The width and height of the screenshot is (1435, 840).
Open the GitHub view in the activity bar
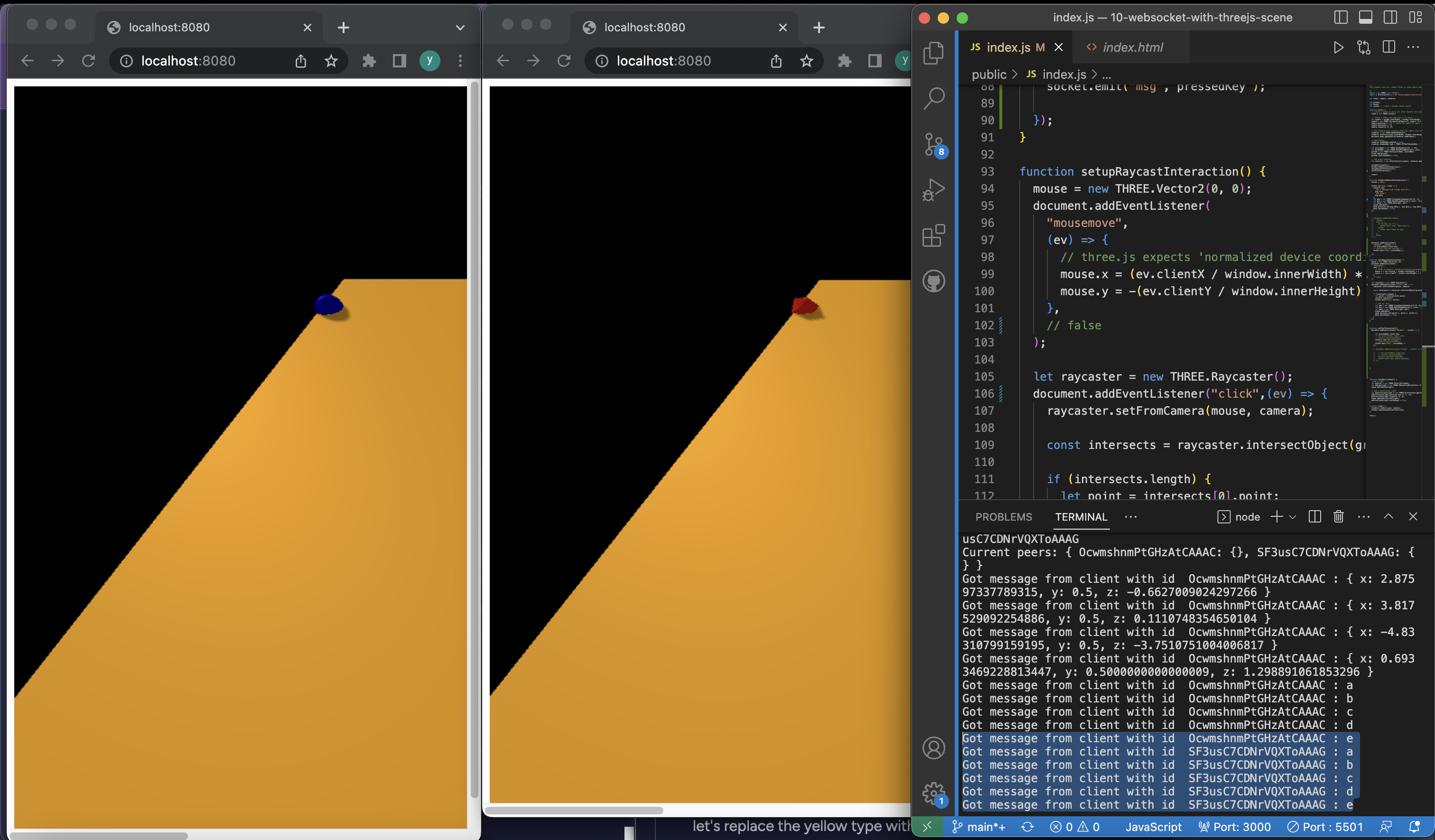tap(933, 281)
